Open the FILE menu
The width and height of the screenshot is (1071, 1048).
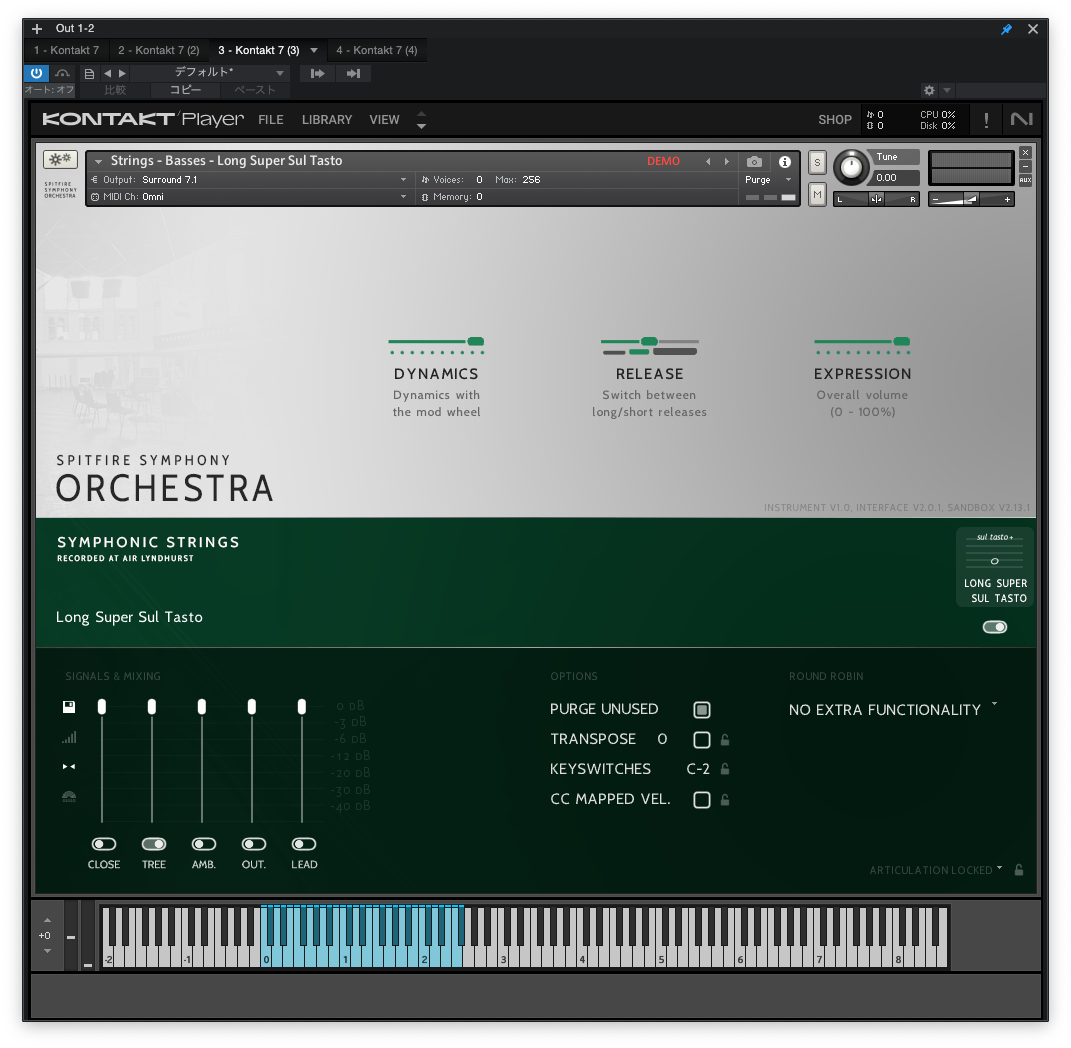point(270,120)
